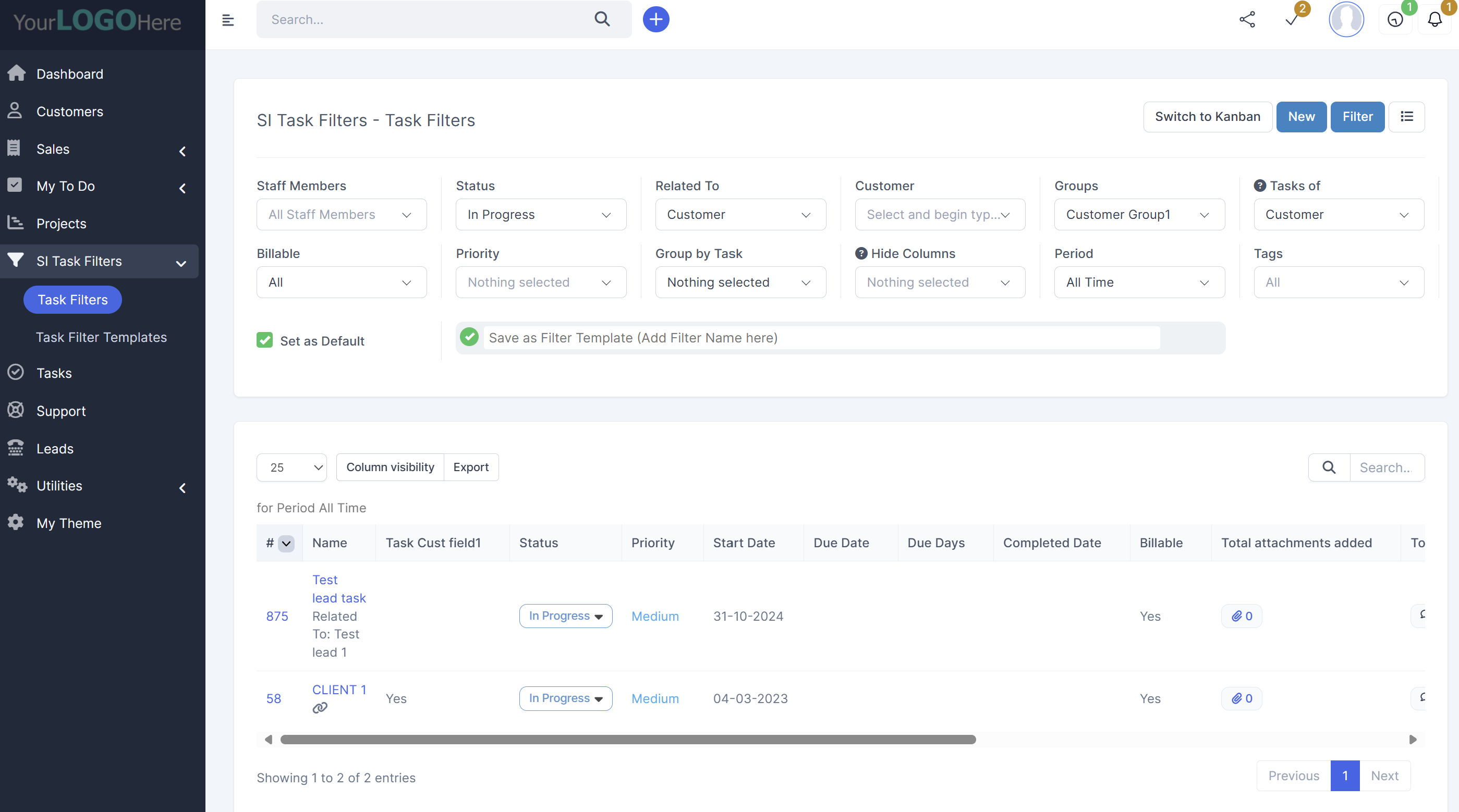The height and width of the screenshot is (812, 1459).
Task: Open the Tags dropdown
Action: (x=1339, y=282)
